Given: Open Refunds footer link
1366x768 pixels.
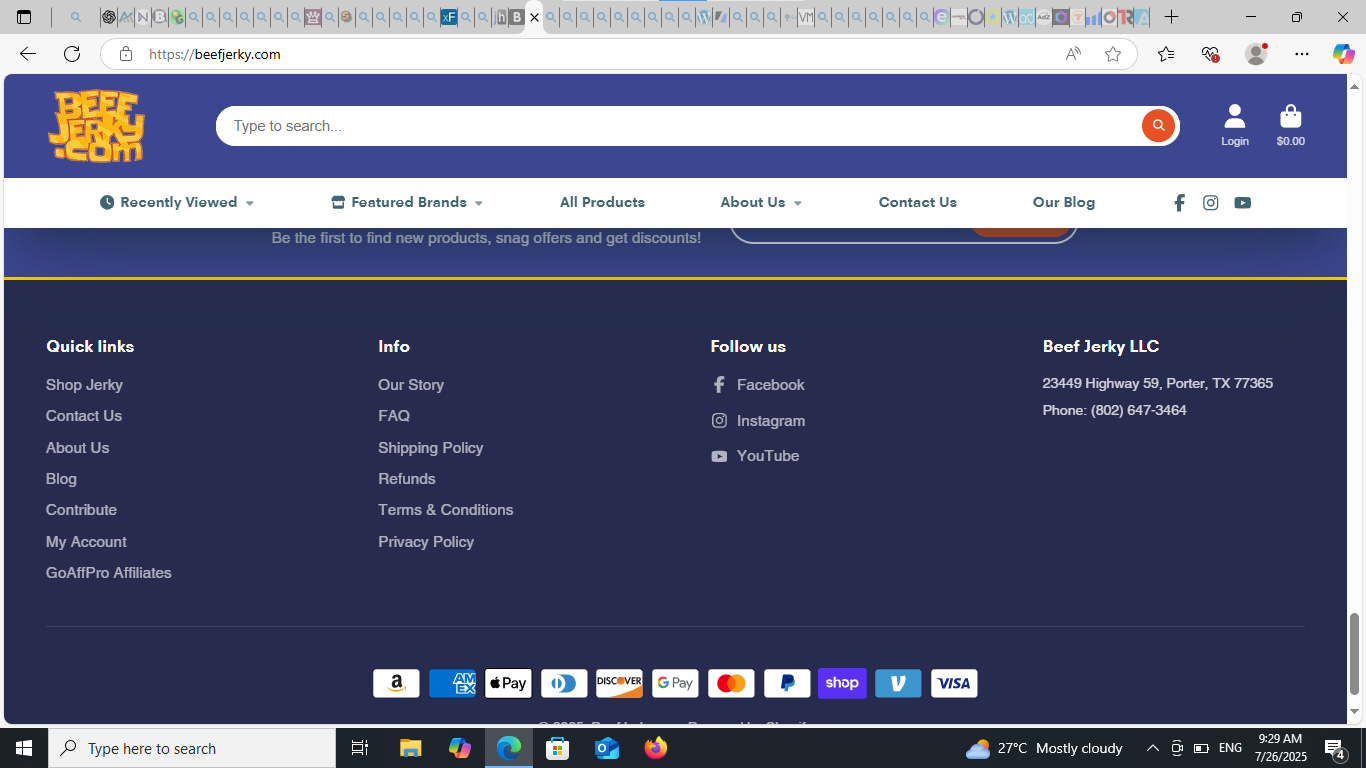Looking at the screenshot, I should (x=407, y=479).
